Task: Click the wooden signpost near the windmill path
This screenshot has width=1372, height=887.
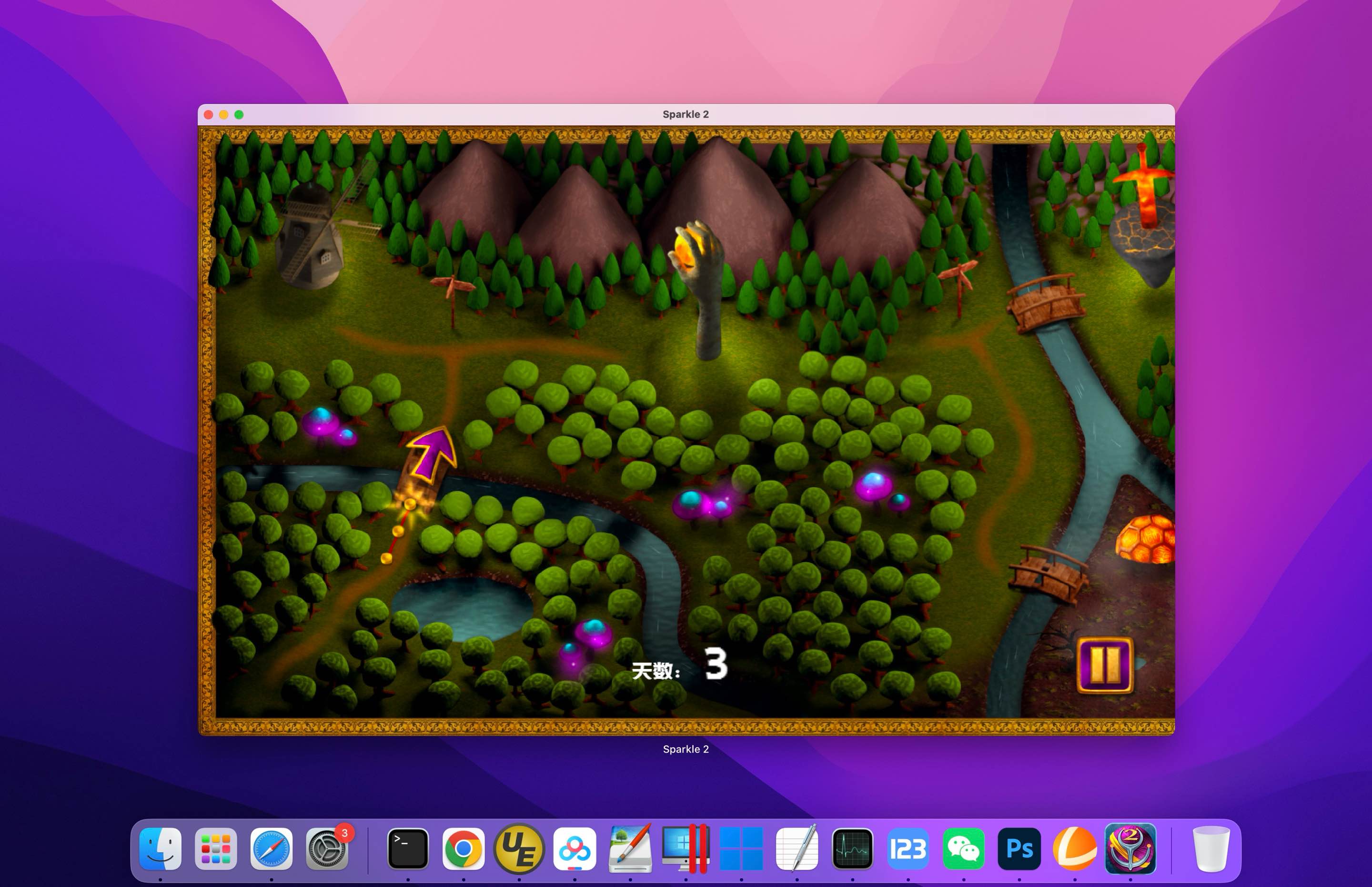Action: point(453,301)
